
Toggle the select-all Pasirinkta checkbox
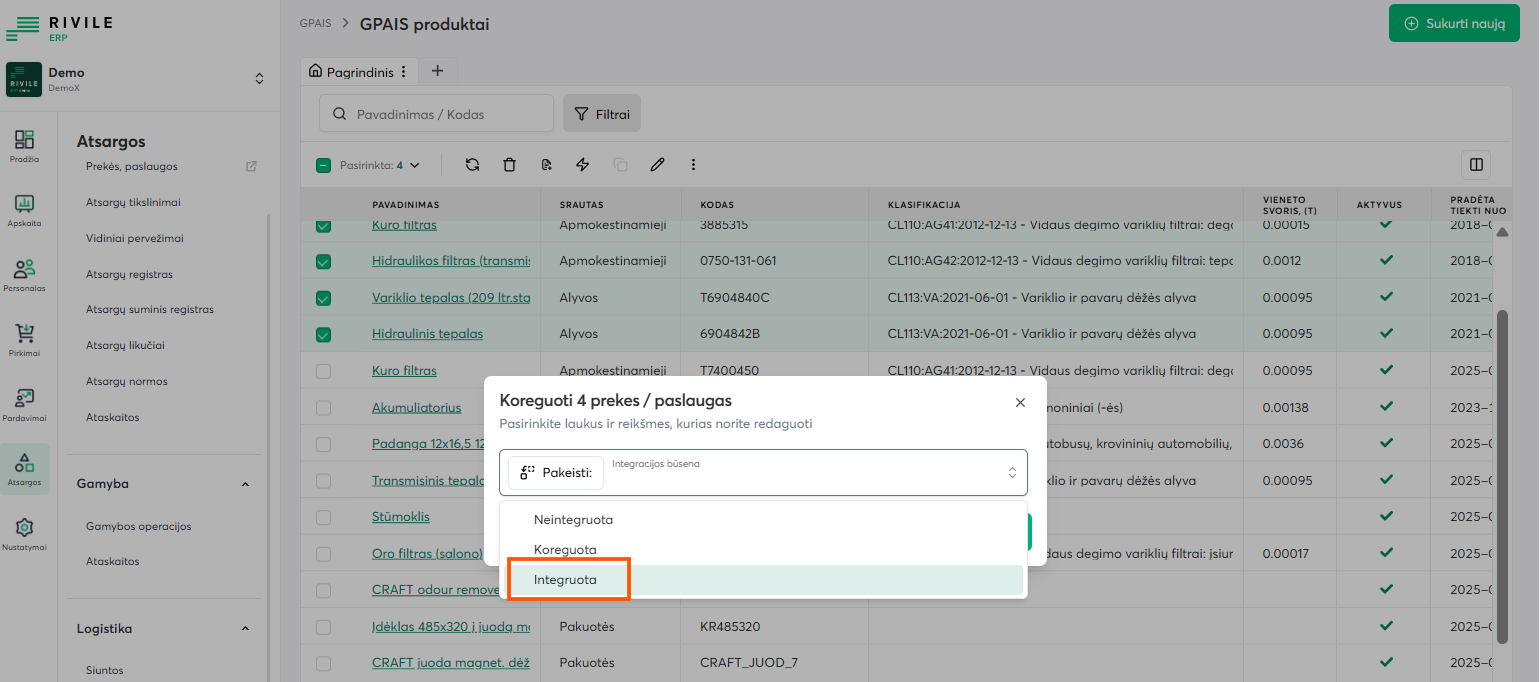point(323,166)
